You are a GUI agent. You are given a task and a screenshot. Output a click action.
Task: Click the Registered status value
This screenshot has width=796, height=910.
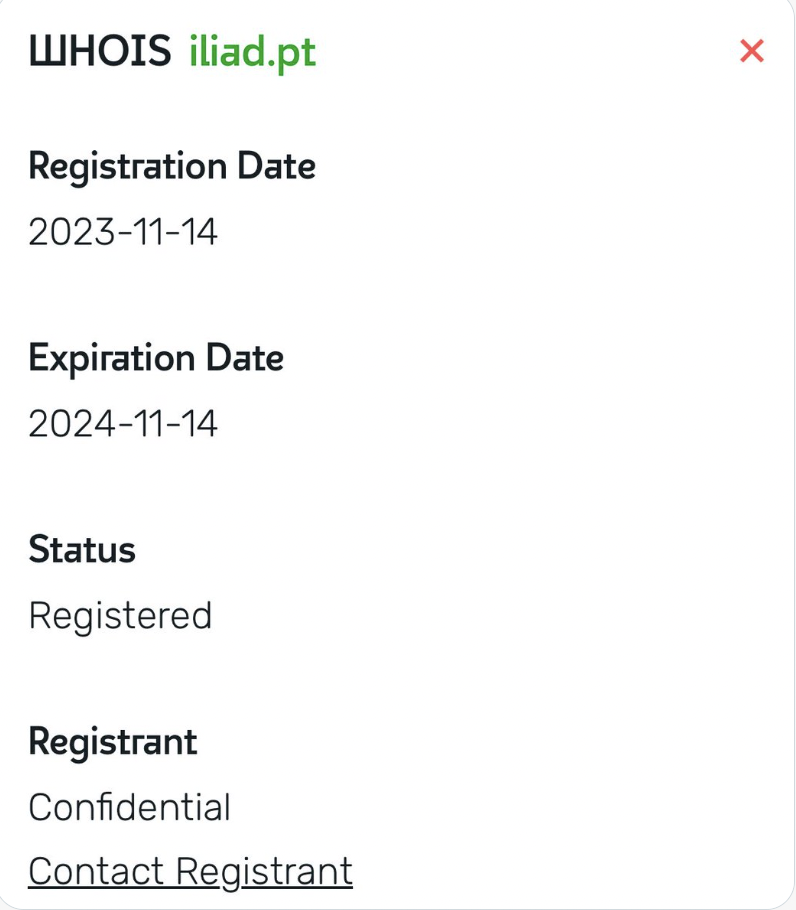[x=120, y=616]
